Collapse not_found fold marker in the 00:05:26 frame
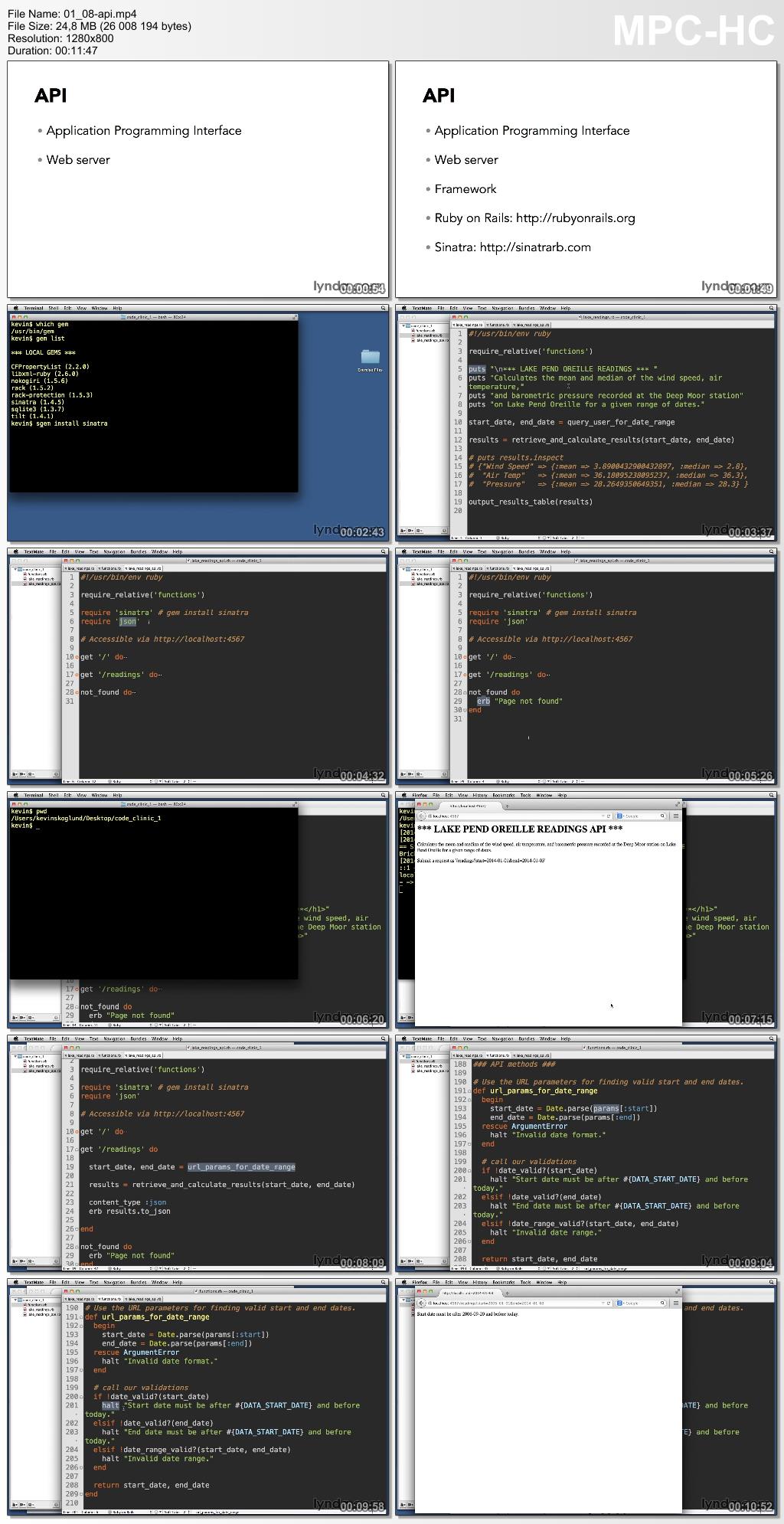Image resolution: width=784 pixels, height=1524 pixels. [x=465, y=692]
